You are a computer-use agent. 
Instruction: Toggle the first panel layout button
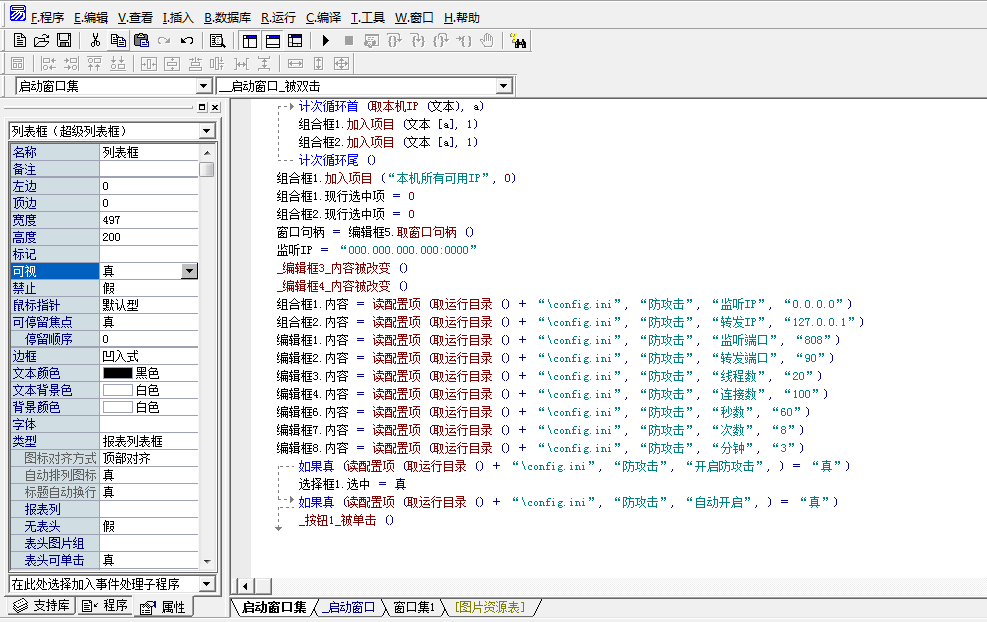249,41
